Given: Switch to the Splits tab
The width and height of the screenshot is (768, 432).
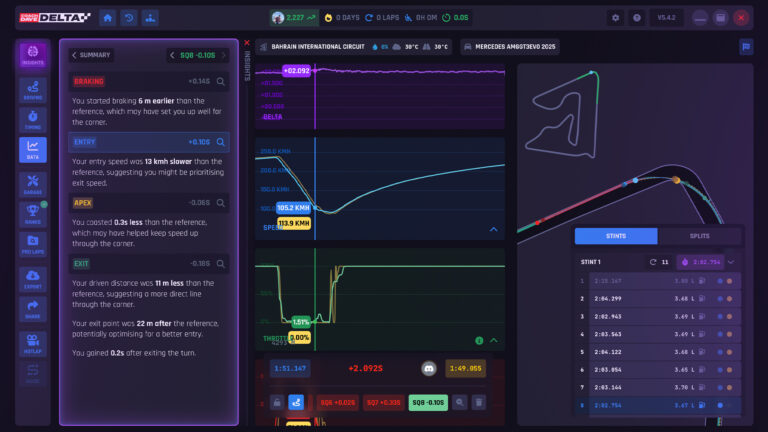Looking at the screenshot, I should pos(700,236).
